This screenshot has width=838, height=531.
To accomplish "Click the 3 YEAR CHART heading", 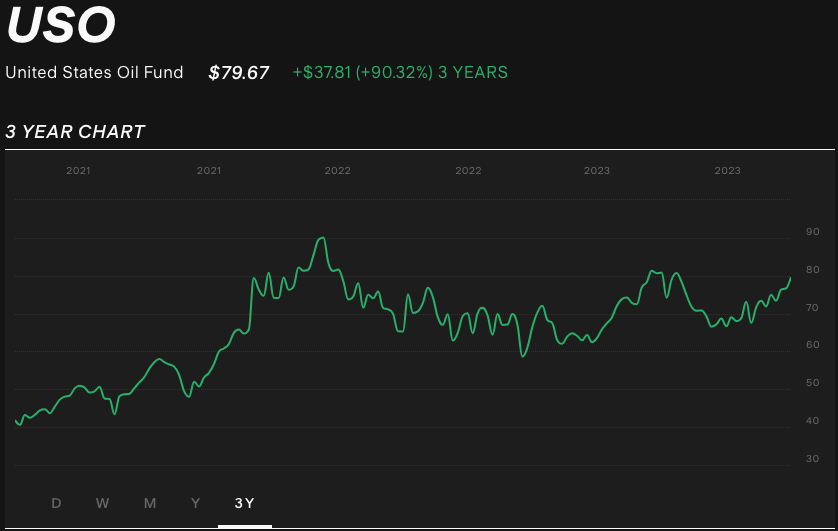I will click(75, 131).
